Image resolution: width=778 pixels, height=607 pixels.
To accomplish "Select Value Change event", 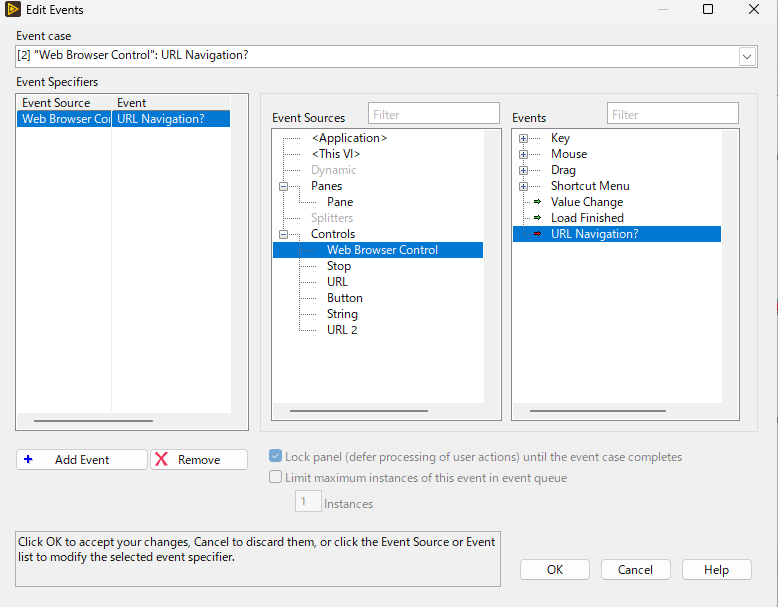I will pos(587,202).
